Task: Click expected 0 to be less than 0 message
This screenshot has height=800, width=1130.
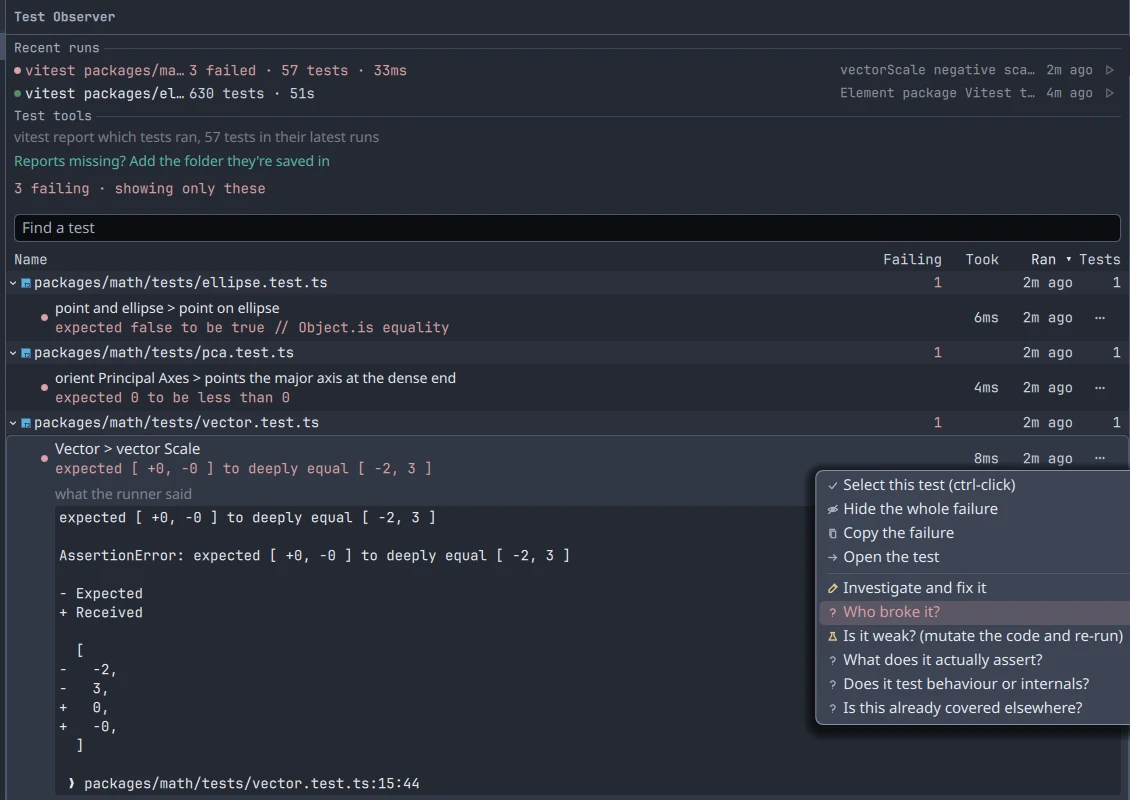Action: [172, 398]
